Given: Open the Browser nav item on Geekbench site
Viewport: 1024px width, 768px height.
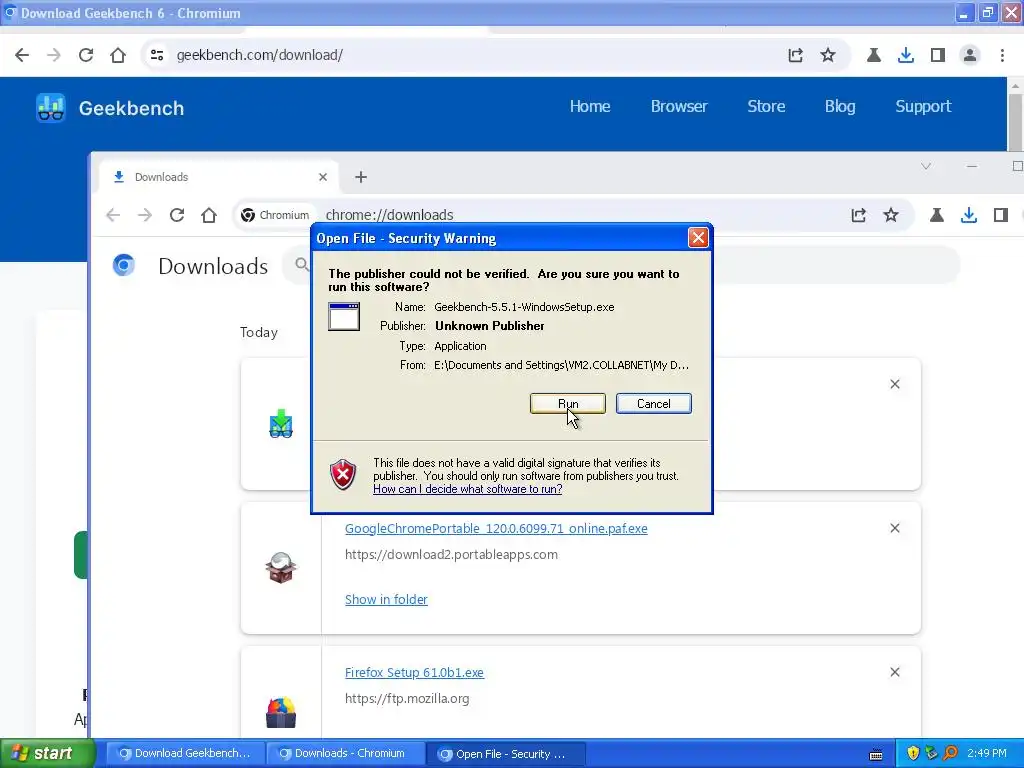Looking at the screenshot, I should pyautogui.click(x=679, y=106).
